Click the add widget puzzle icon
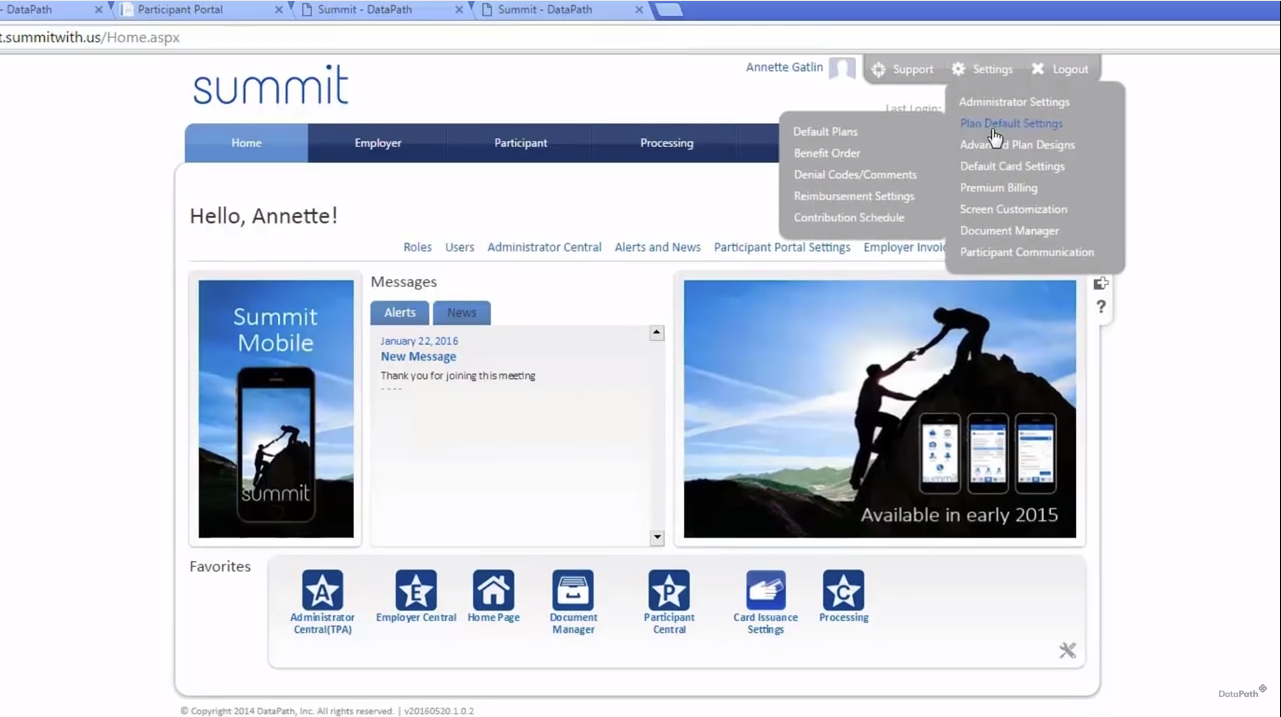The width and height of the screenshot is (1281, 717). coord(1101,284)
